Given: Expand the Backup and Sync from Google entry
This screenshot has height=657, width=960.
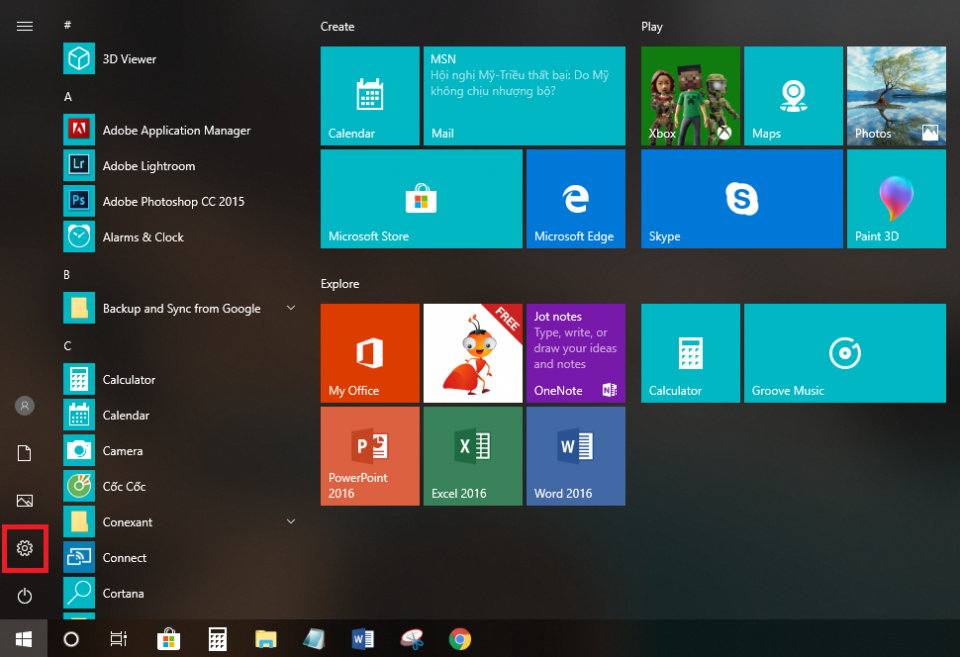Looking at the screenshot, I should pyautogui.click(x=290, y=308).
